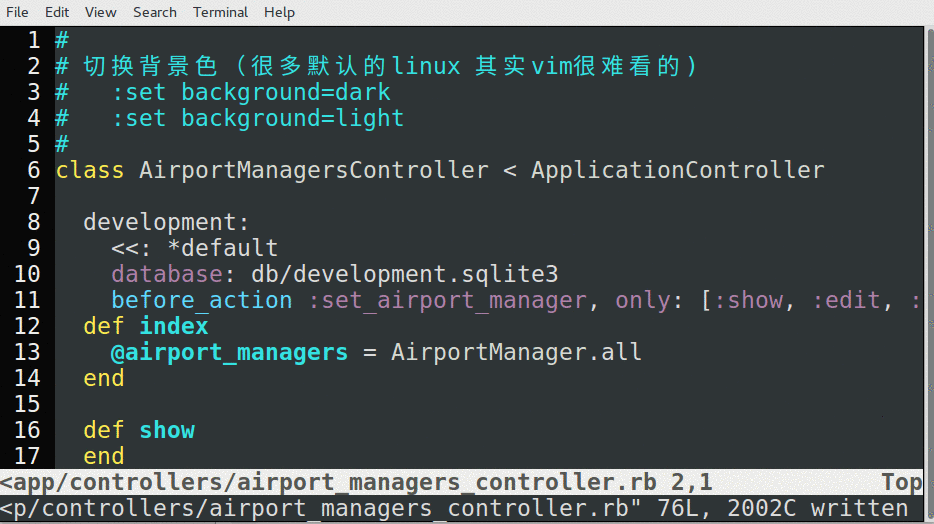Select the @airport_managers instance variable
Viewport: 934px width, 524px height.
click(x=229, y=352)
